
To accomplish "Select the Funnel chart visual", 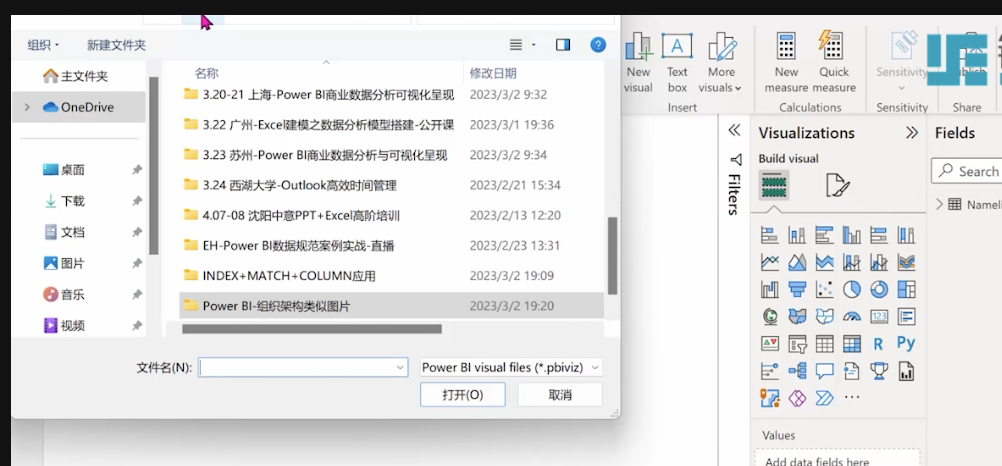I will [x=797, y=290].
